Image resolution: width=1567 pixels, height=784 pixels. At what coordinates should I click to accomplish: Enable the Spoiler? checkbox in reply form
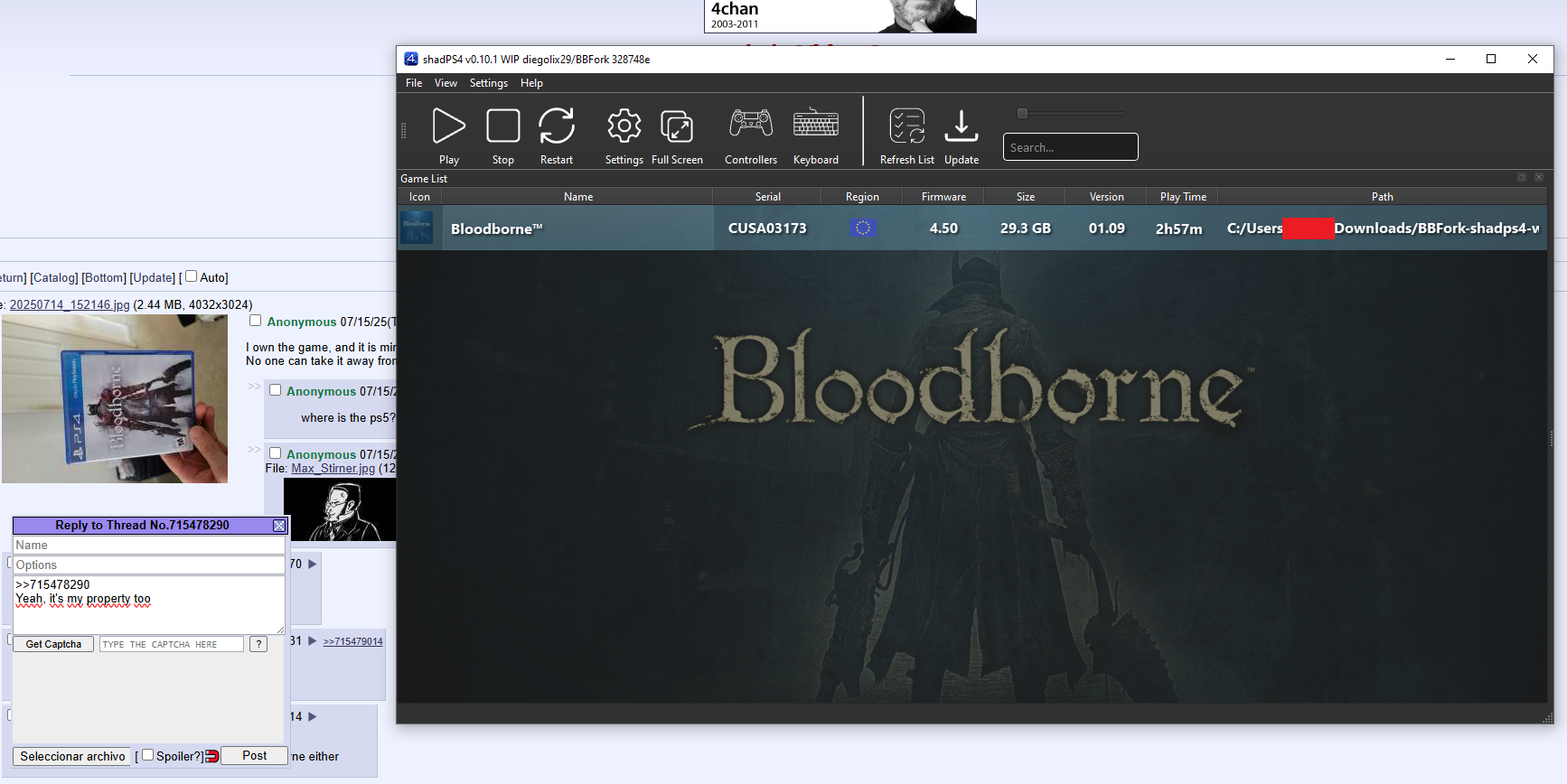(x=148, y=755)
